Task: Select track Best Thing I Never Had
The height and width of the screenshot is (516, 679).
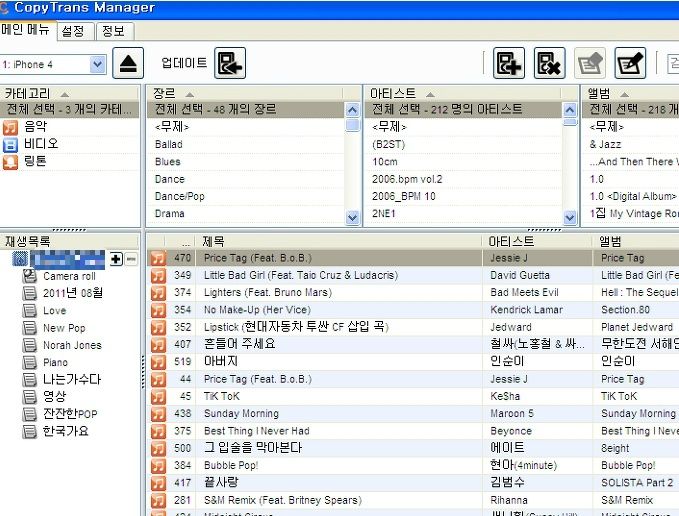Action: (x=256, y=431)
